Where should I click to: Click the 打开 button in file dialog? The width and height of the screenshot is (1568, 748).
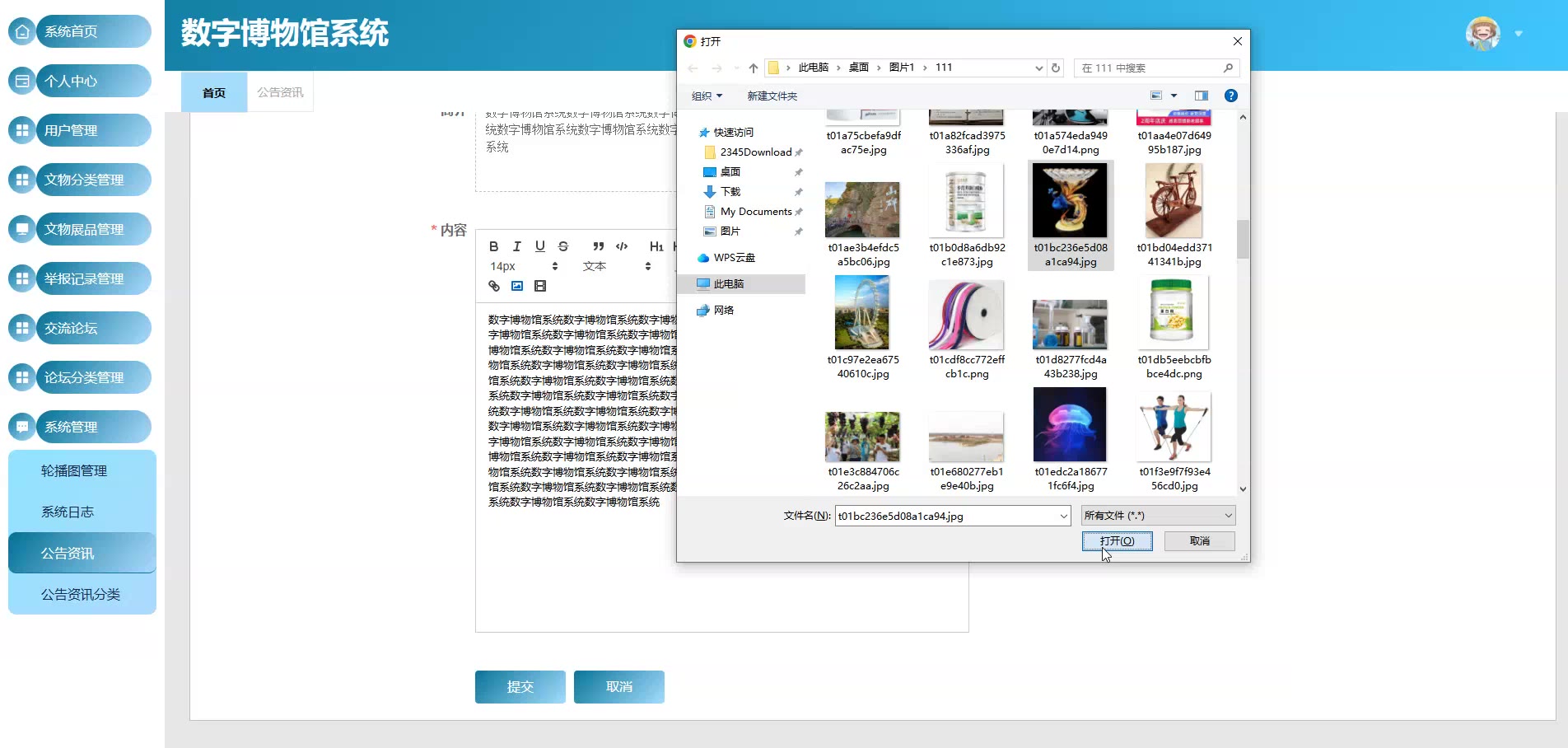tap(1117, 541)
